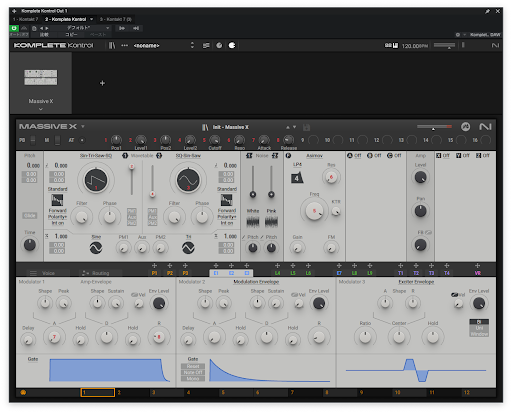Open oscillator 1 Sin-Tri-Saw-SQ wavetable menu

96,156
